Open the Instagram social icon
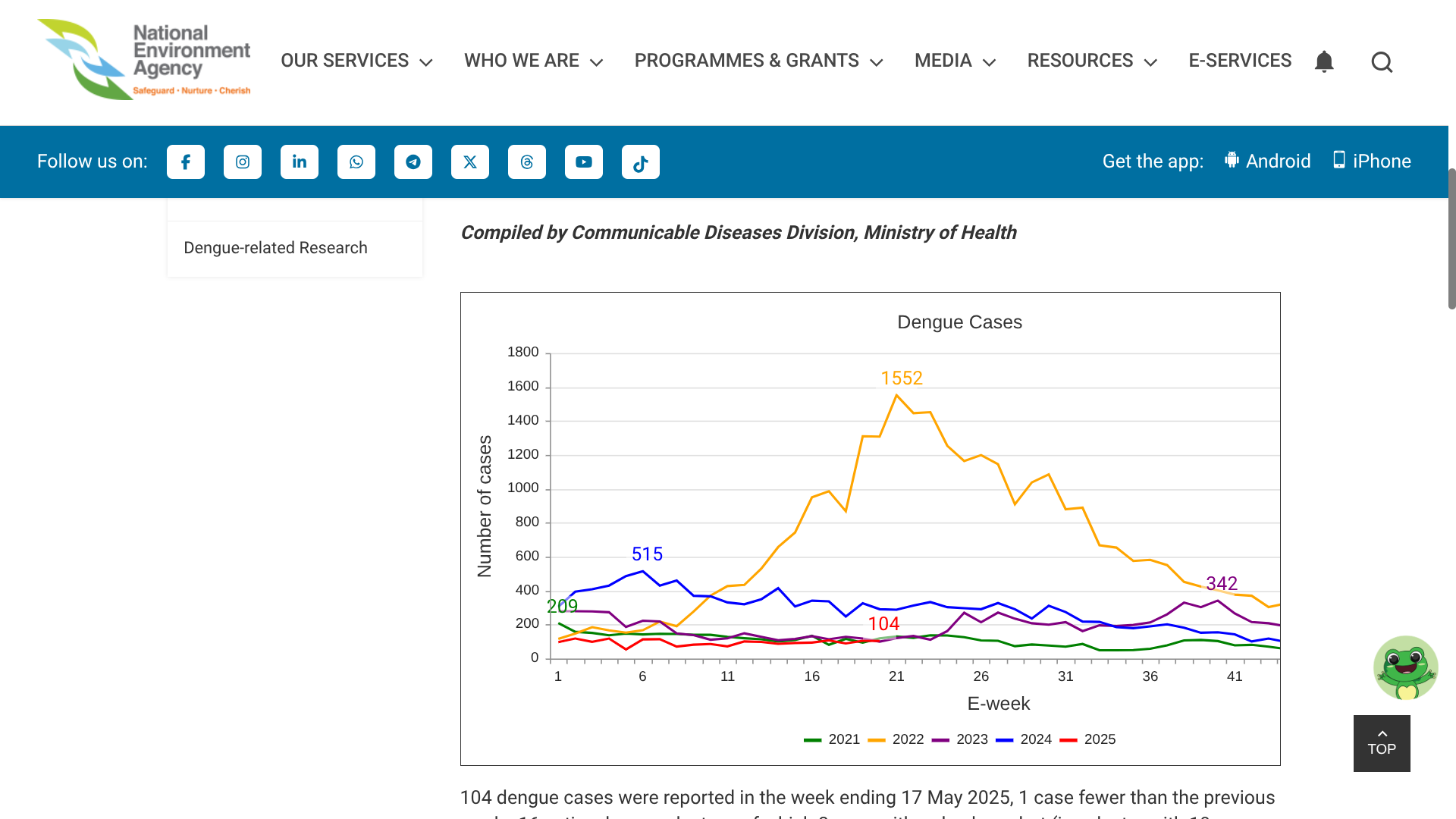 (243, 162)
